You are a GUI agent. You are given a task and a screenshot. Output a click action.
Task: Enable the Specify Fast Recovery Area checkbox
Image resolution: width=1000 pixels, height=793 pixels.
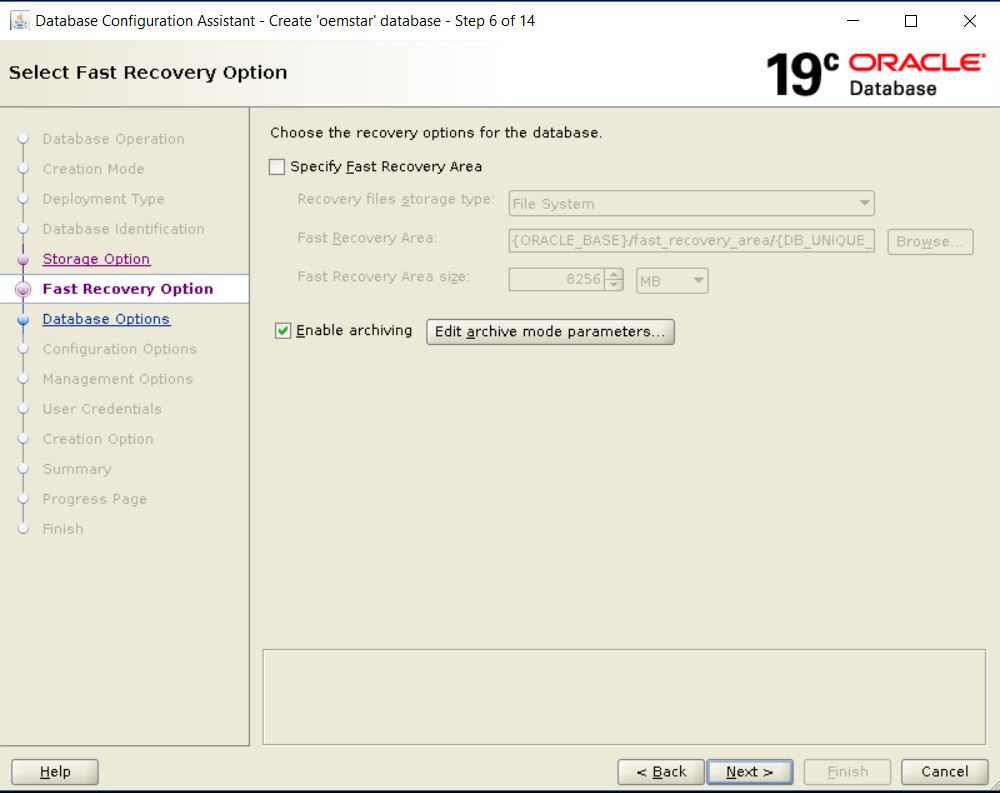point(277,167)
